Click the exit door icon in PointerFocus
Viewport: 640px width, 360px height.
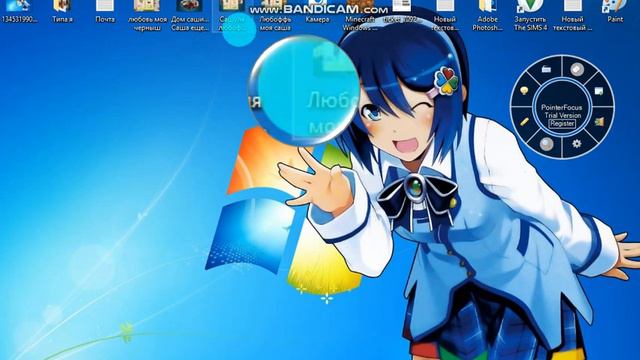pos(599,122)
